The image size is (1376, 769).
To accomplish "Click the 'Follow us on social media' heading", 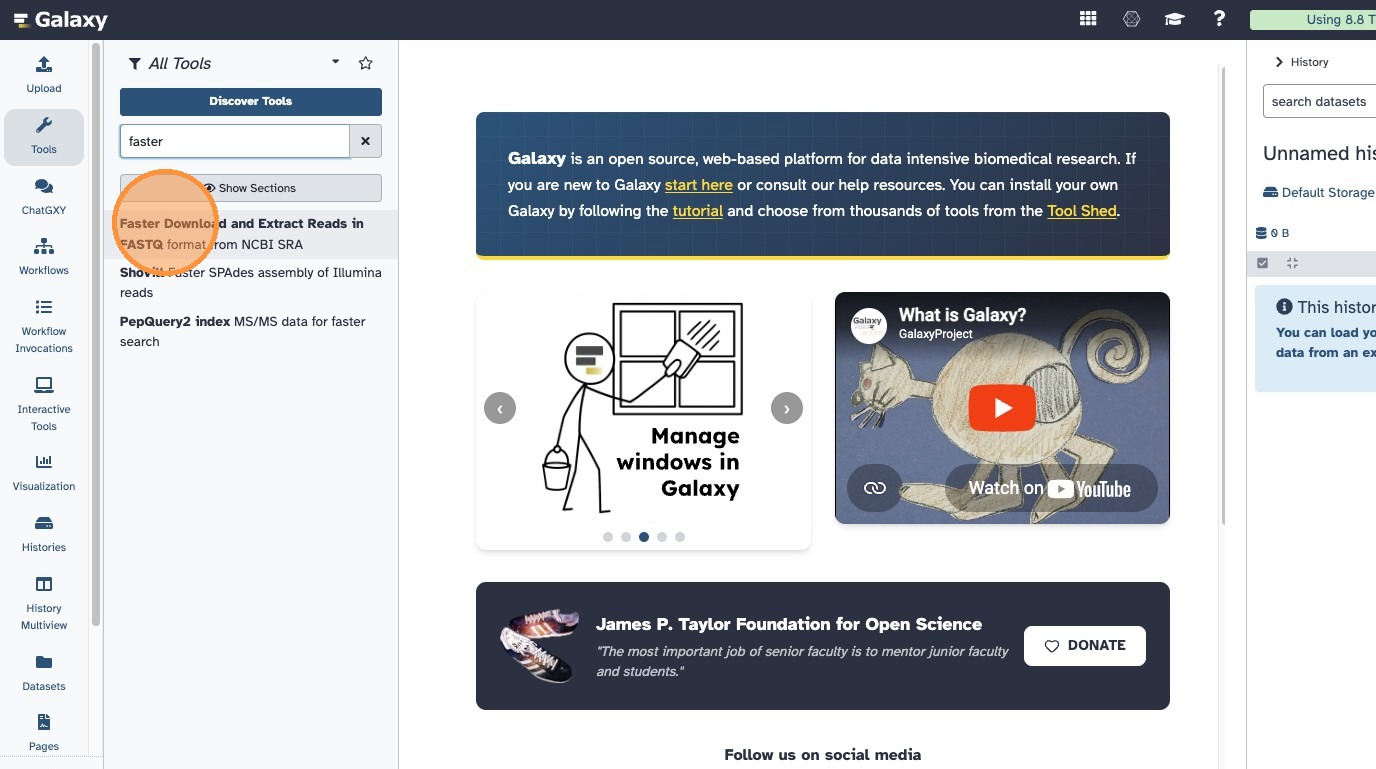I will click(823, 755).
